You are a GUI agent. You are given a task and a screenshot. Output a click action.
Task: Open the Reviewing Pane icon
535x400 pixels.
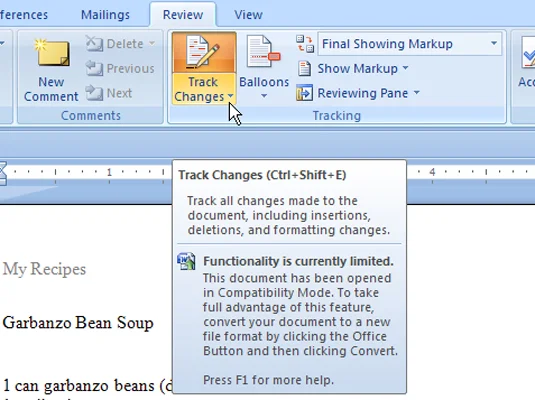304,93
